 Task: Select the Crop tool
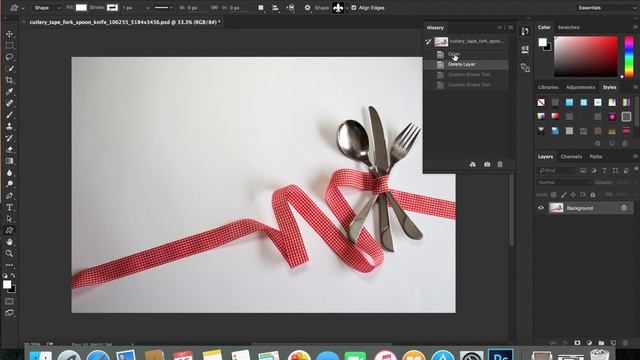(x=9, y=80)
